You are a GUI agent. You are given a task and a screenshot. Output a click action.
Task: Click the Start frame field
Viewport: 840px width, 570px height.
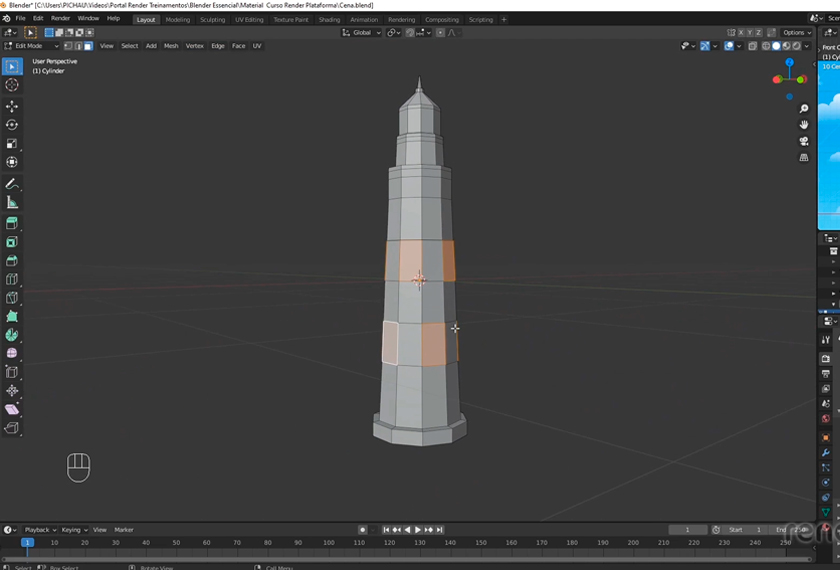[x=747, y=530]
